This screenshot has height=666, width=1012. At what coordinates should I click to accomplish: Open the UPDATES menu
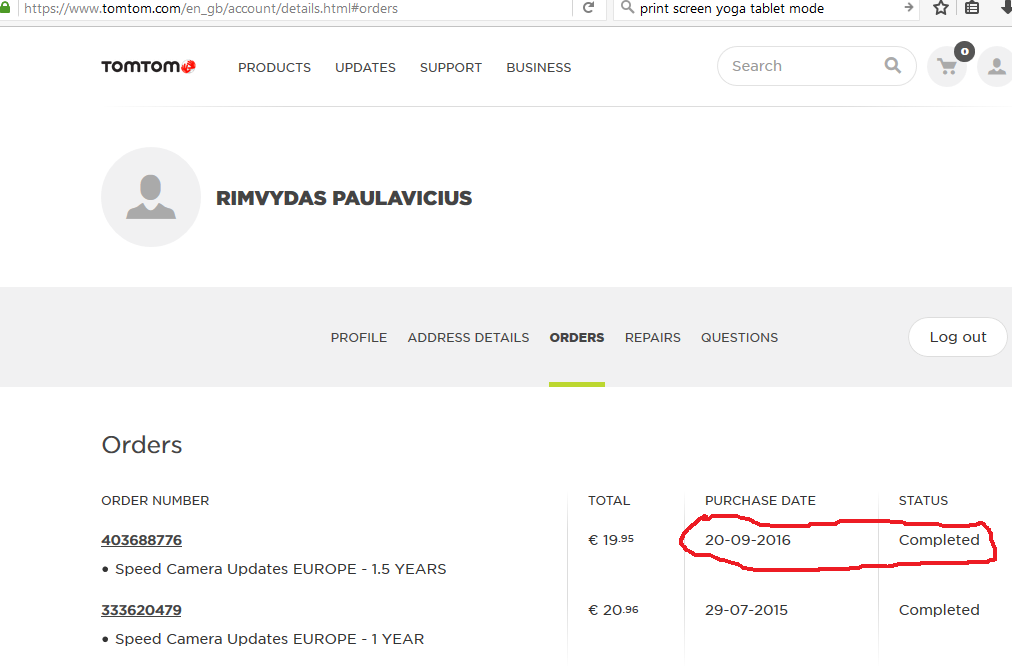click(x=365, y=68)
